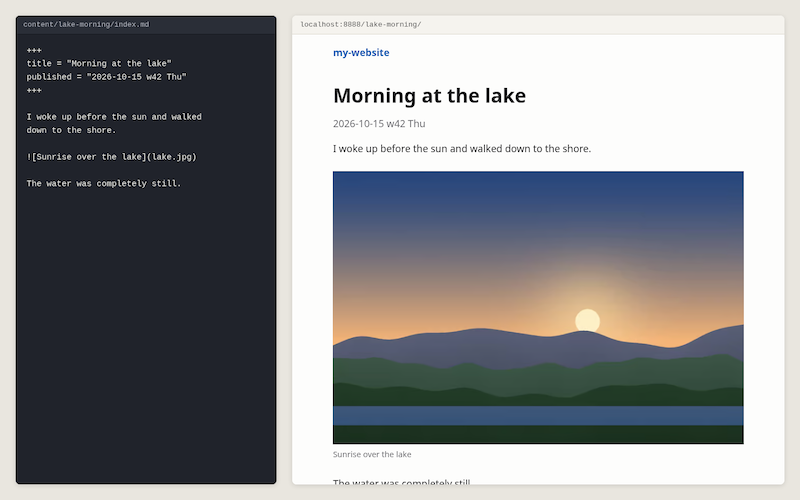The height and width of the screenshot is (500, 800).
Task: Click the editor line "I woke up before the sun and walked"
Action: (x=114, y=117)
